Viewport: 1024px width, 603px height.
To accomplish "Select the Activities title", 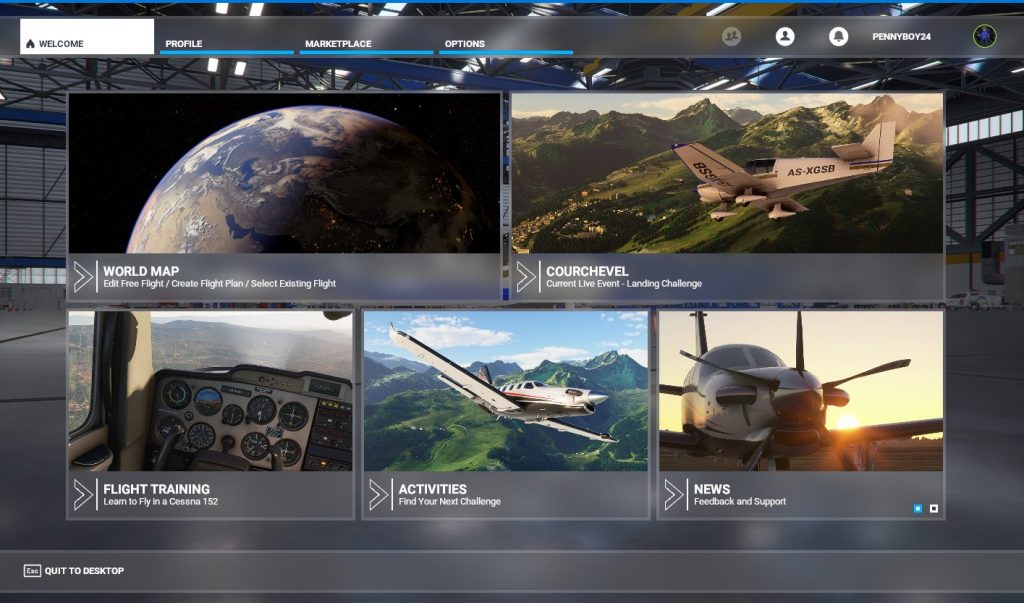I will [432, 489].
